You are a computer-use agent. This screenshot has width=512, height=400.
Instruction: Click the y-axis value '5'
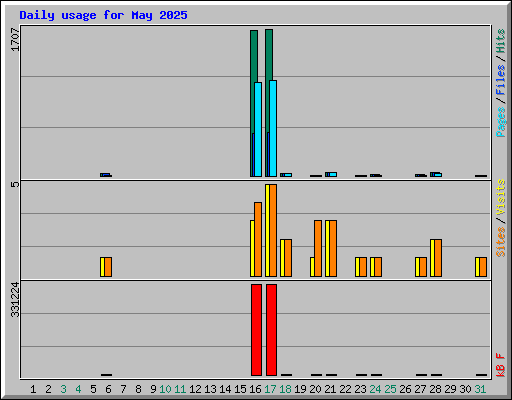click(x=15, y=184)
